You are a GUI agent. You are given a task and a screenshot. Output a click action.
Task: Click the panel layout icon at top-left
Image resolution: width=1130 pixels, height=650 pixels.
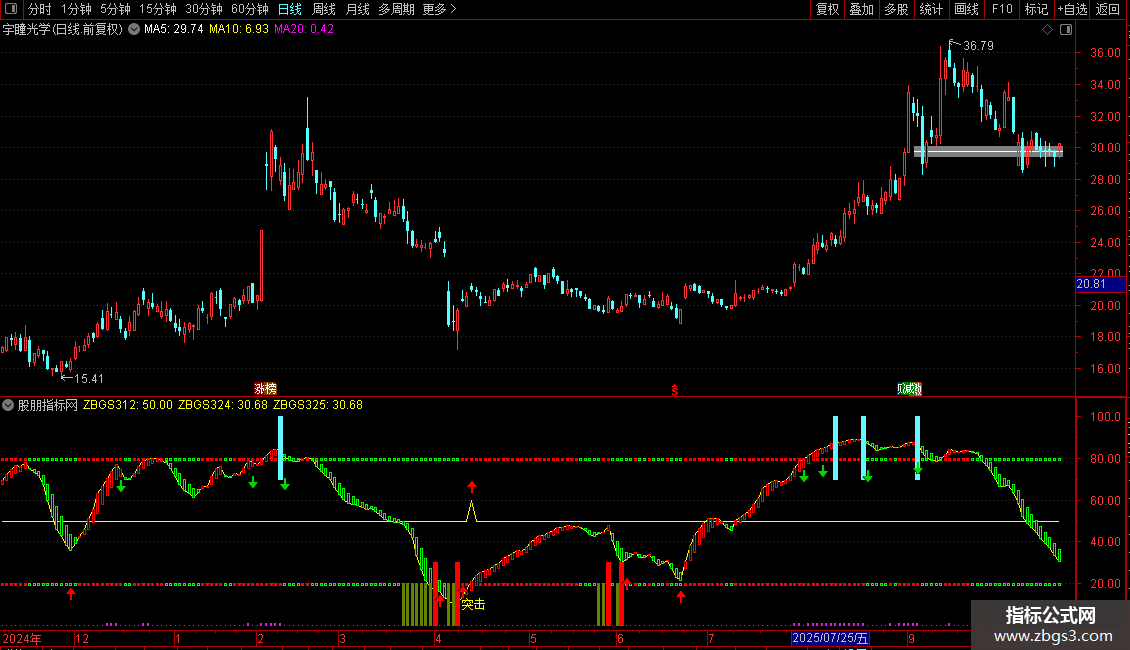pos(11,9)
